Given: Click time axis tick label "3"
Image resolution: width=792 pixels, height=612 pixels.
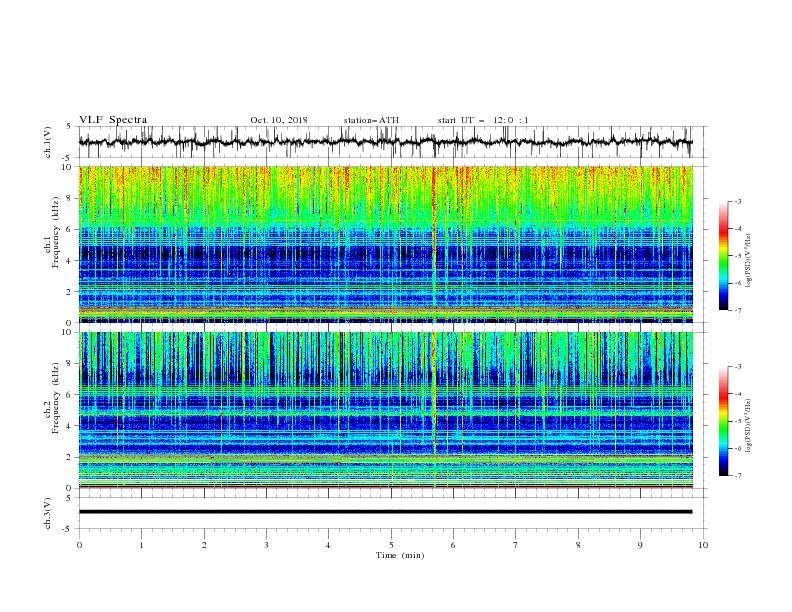Looking at the screenshot, I should coord(266,545).
